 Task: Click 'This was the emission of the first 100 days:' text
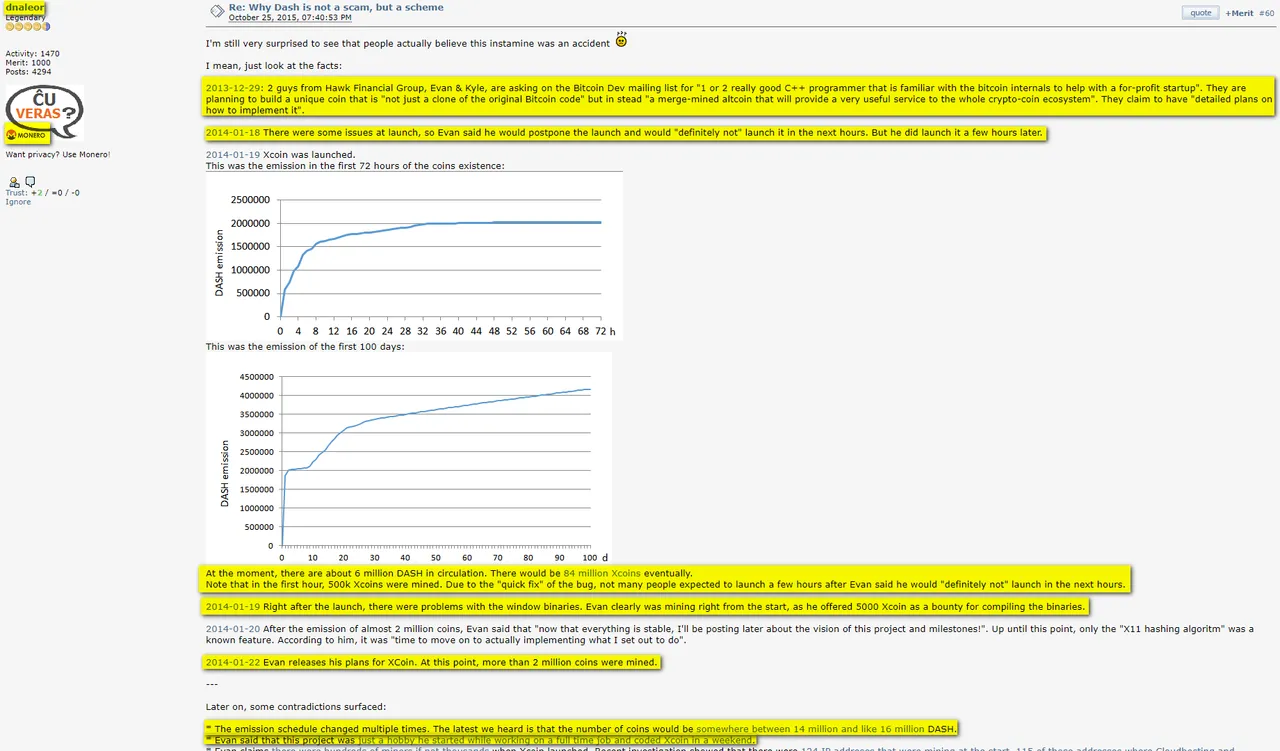[305, 347]
